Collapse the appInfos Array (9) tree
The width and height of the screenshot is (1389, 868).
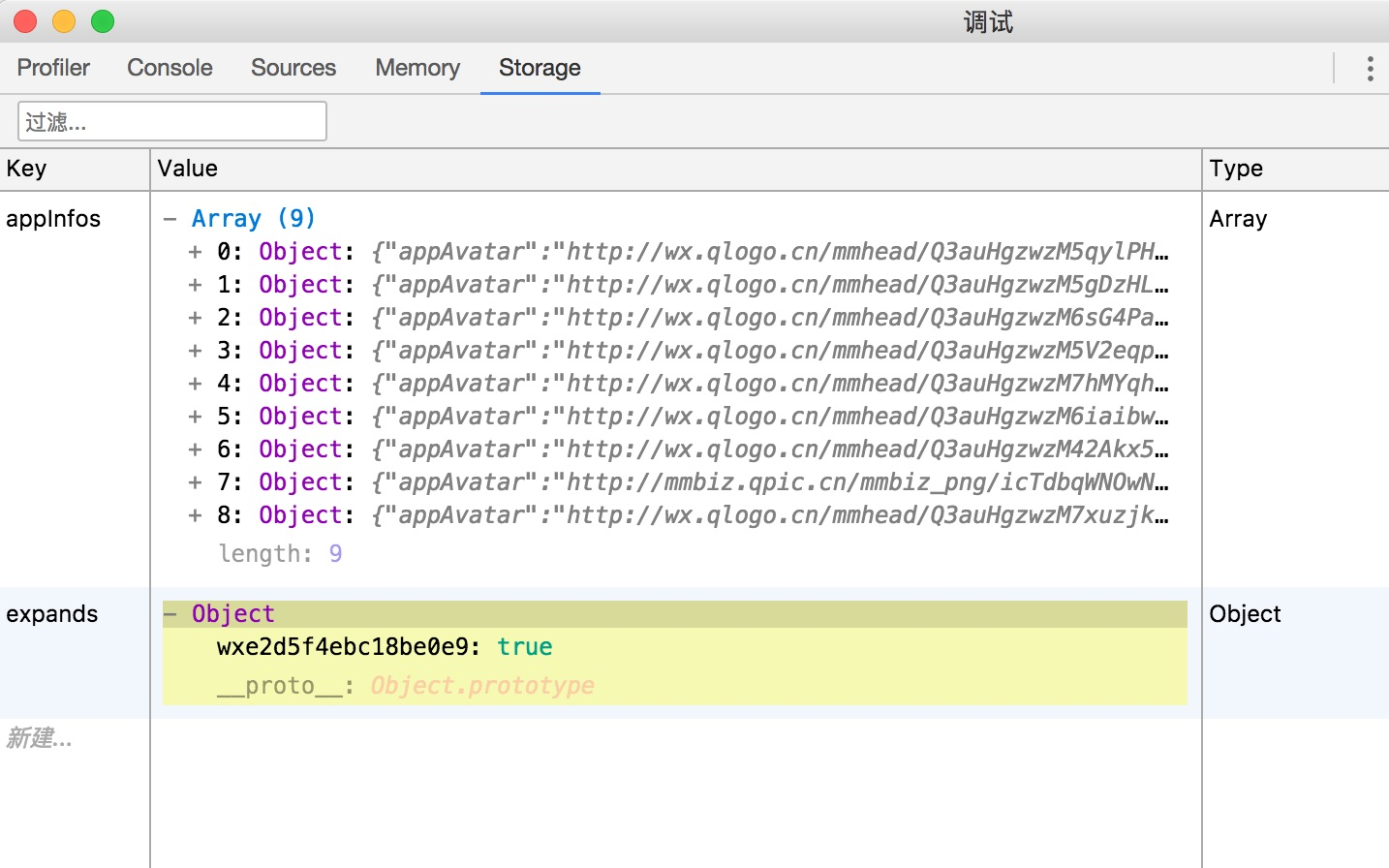[170, 219]
